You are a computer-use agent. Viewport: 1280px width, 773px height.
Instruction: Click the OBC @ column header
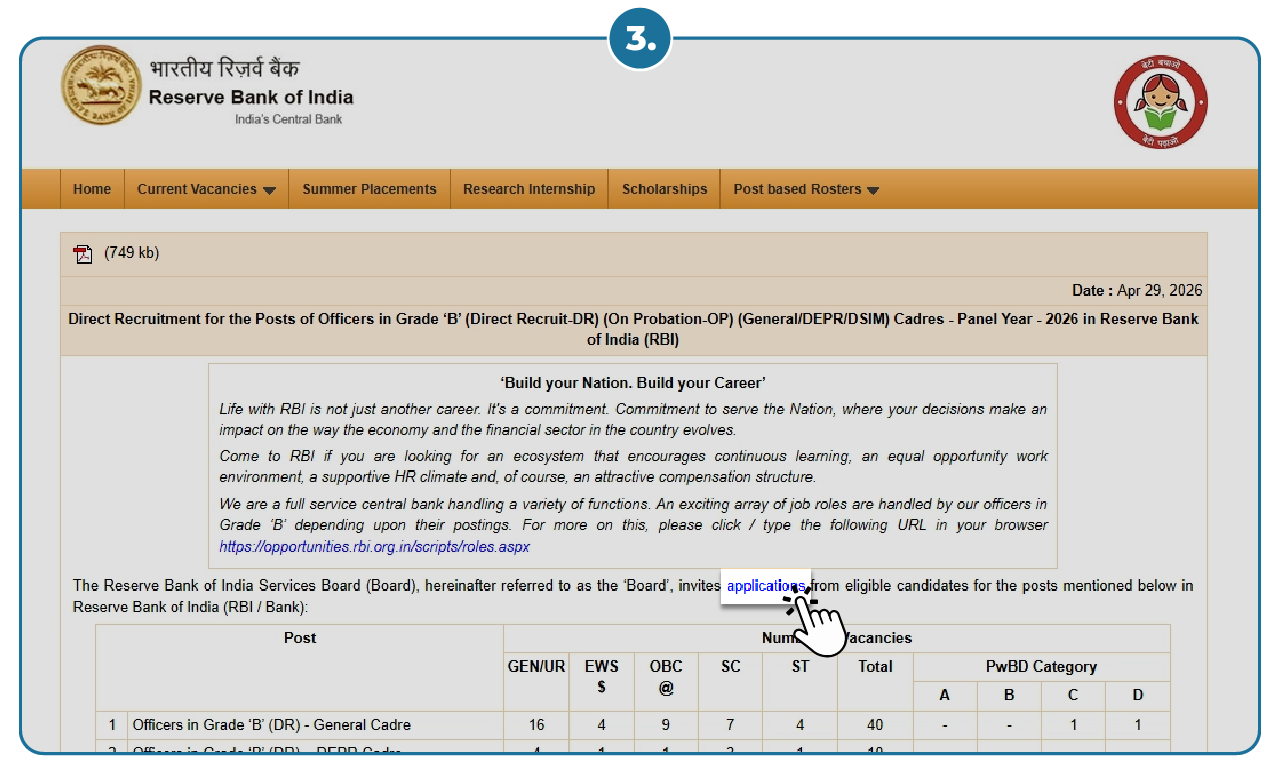666,677
